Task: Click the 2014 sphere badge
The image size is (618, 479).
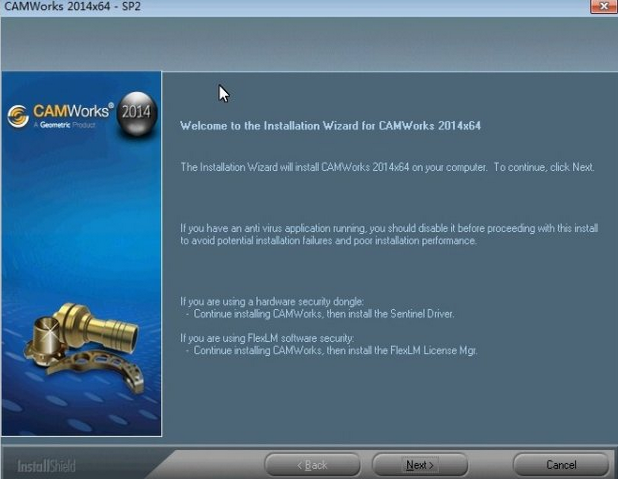Action: pyautogui.click(x=136, y=114)
